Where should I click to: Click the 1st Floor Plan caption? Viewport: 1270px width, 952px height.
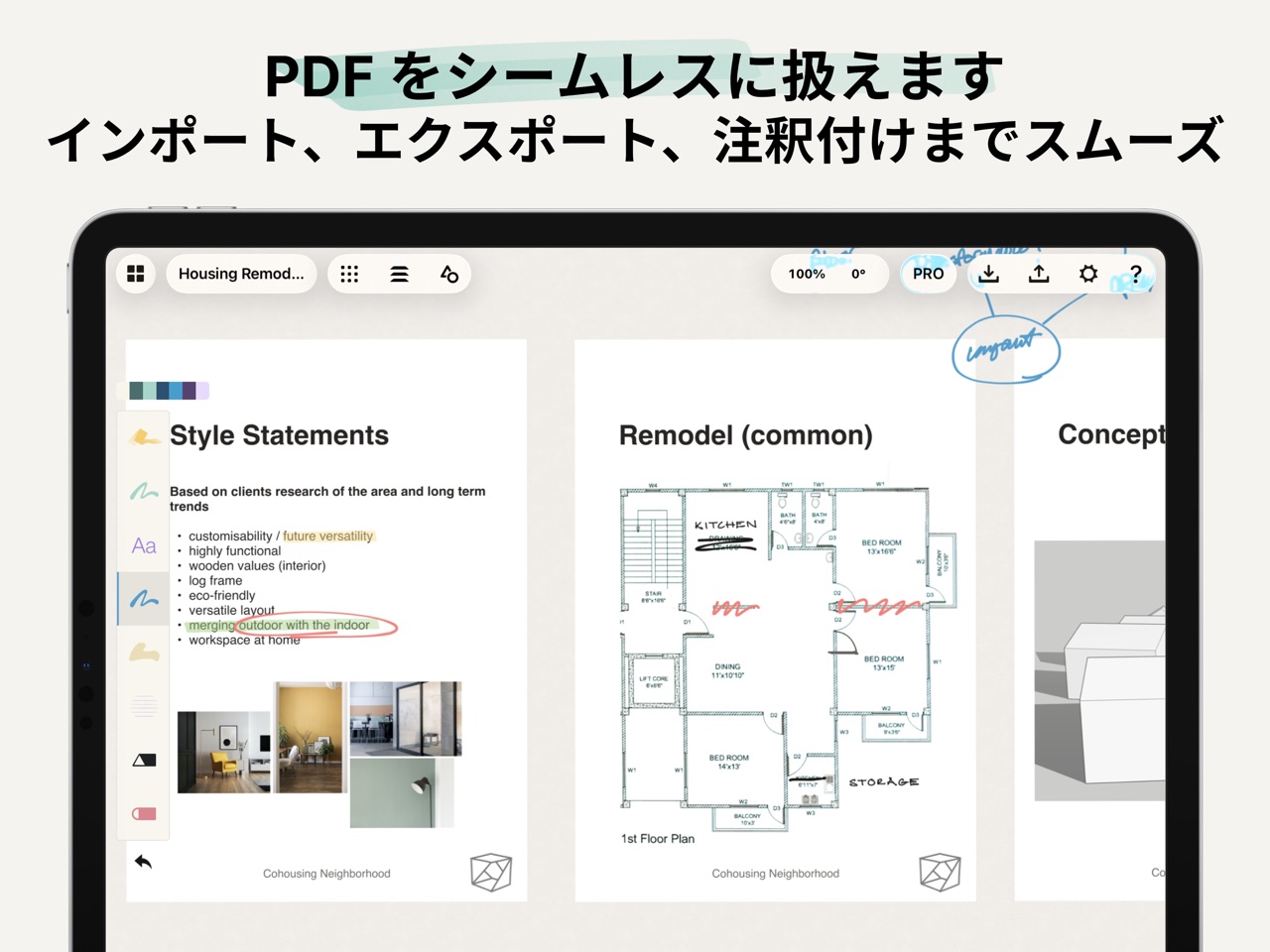pyautogui.click(x=658, y=839)
